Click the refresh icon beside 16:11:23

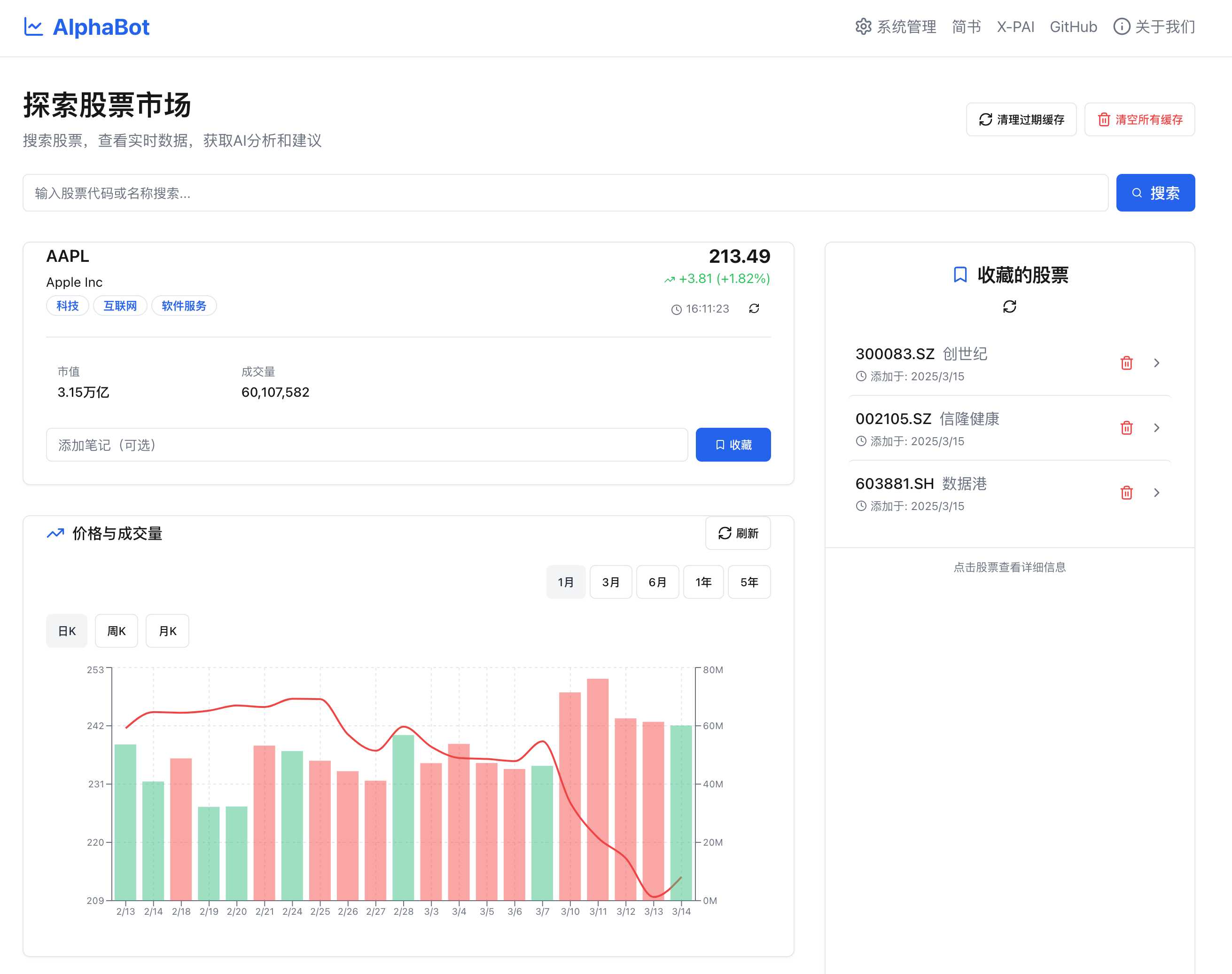click(754, 308)
